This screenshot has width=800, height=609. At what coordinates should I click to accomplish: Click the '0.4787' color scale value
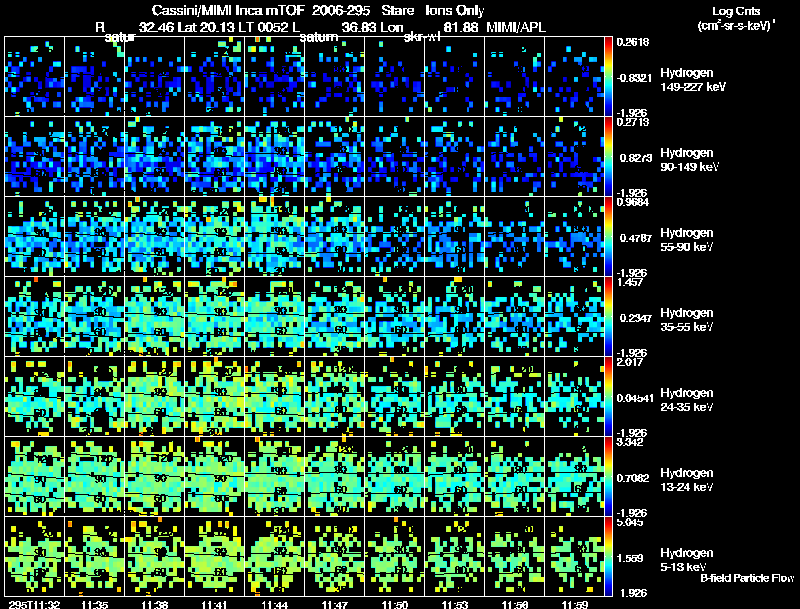pos(635,238)
